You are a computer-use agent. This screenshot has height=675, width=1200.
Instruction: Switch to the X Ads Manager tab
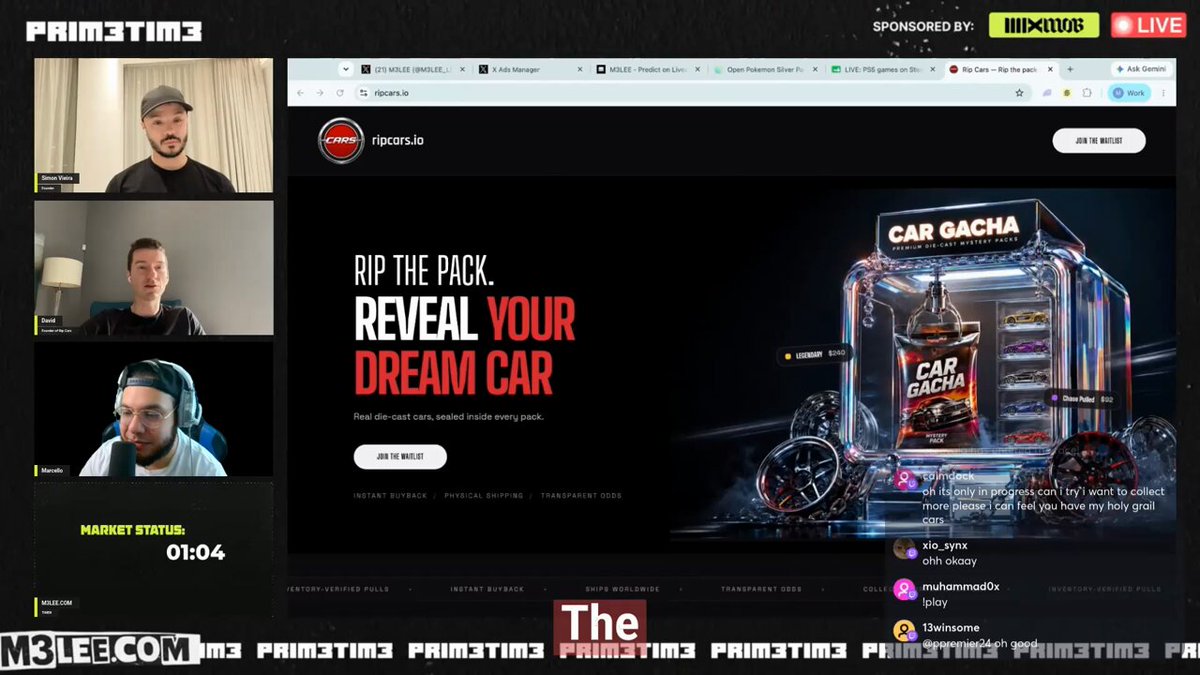529,70
